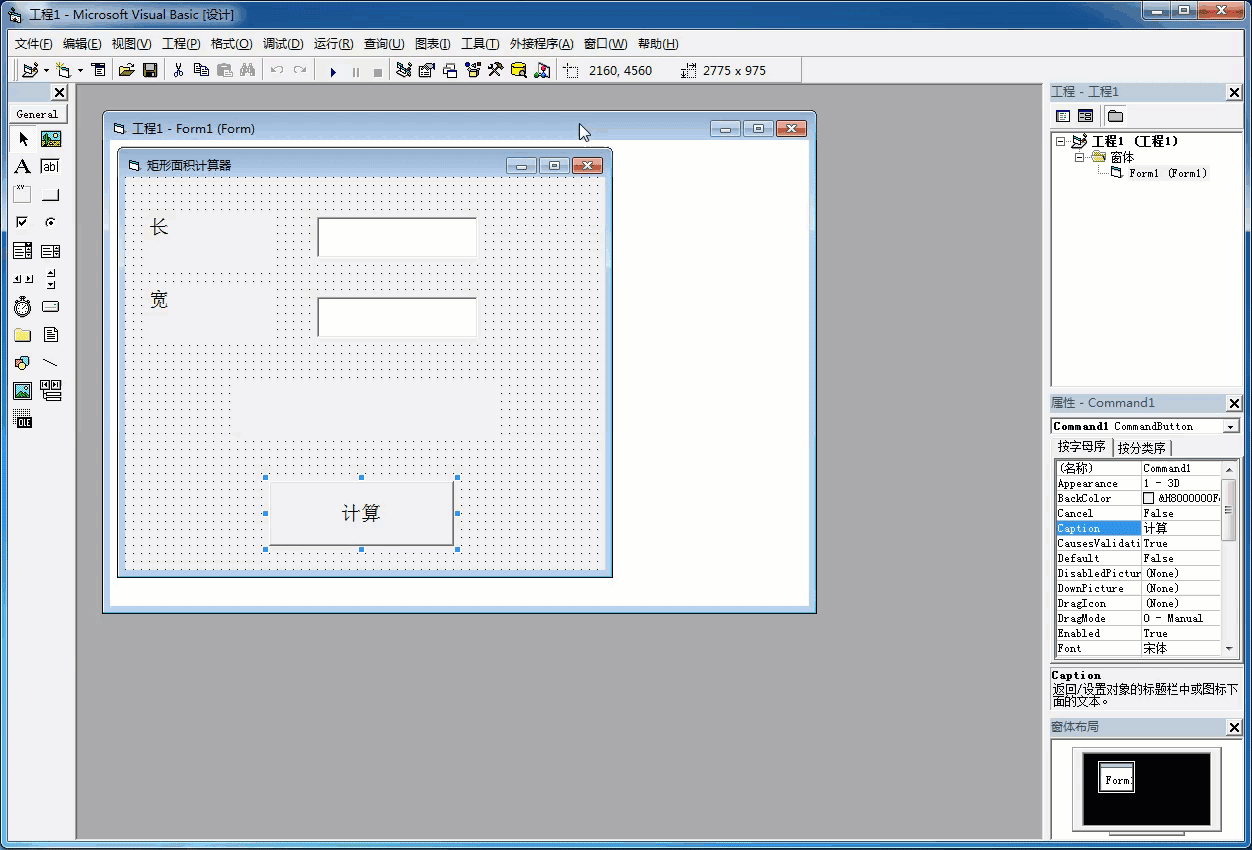Open dropdown arrow beside Add Project icon
The image size is (1252, 850).
pos(46,70)
